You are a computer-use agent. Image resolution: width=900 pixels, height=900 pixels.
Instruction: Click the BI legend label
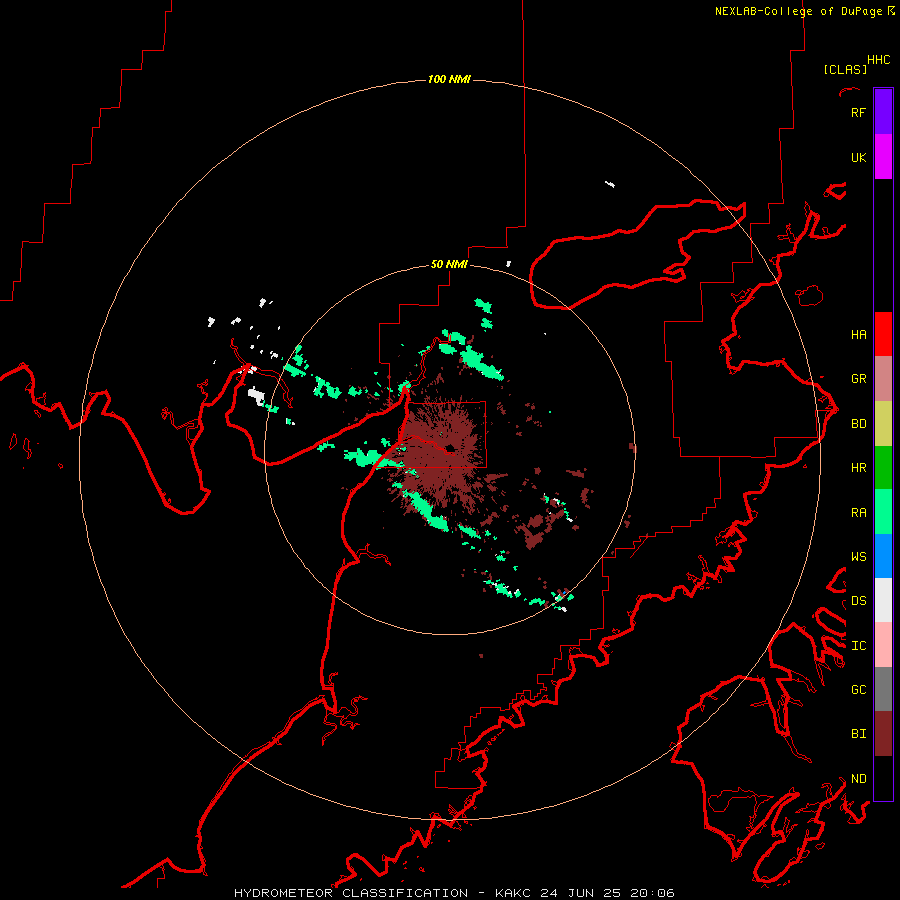coord(858,734)
